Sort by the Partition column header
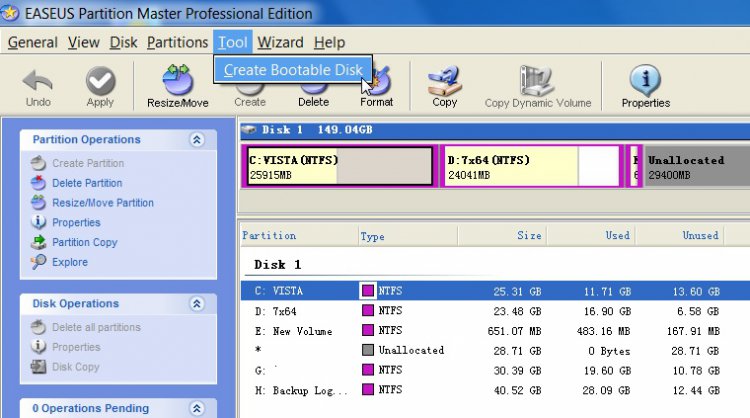 point(299,236)
